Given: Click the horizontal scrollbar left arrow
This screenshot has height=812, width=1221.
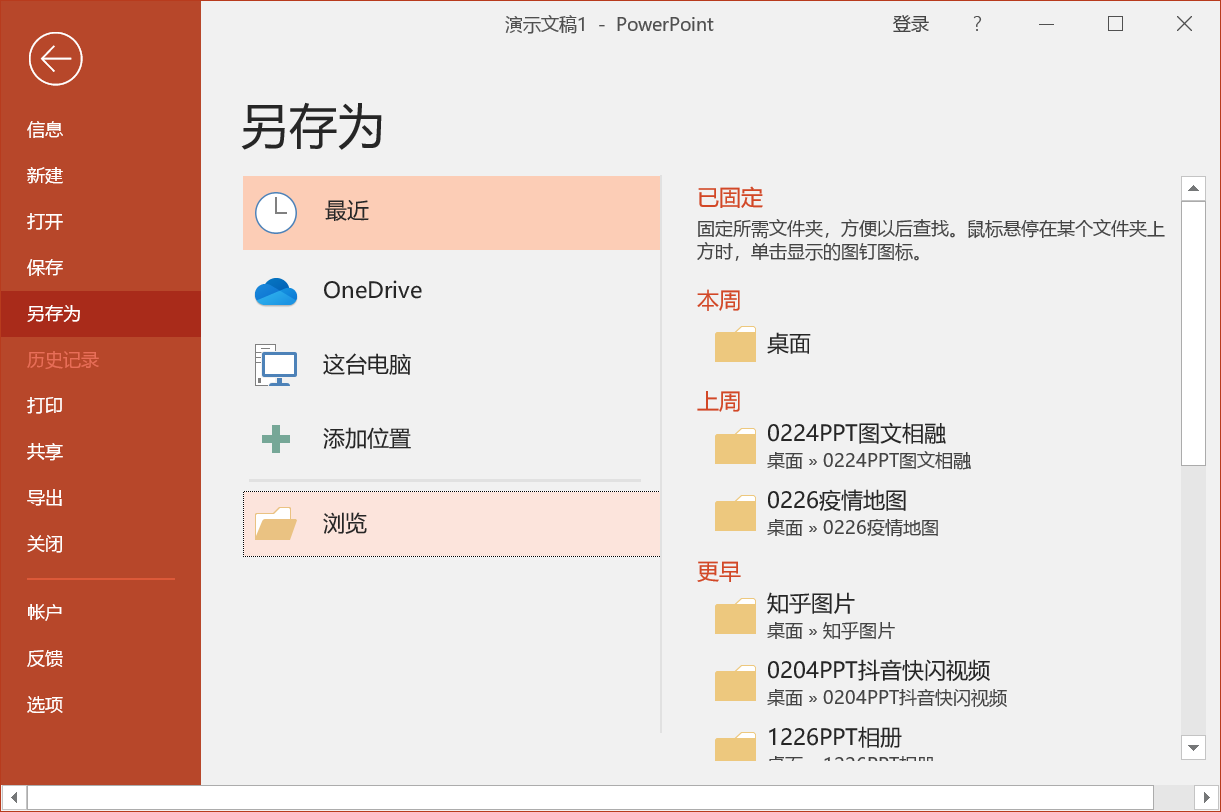Looking at the screenshot, I should (x=13, y=797).
